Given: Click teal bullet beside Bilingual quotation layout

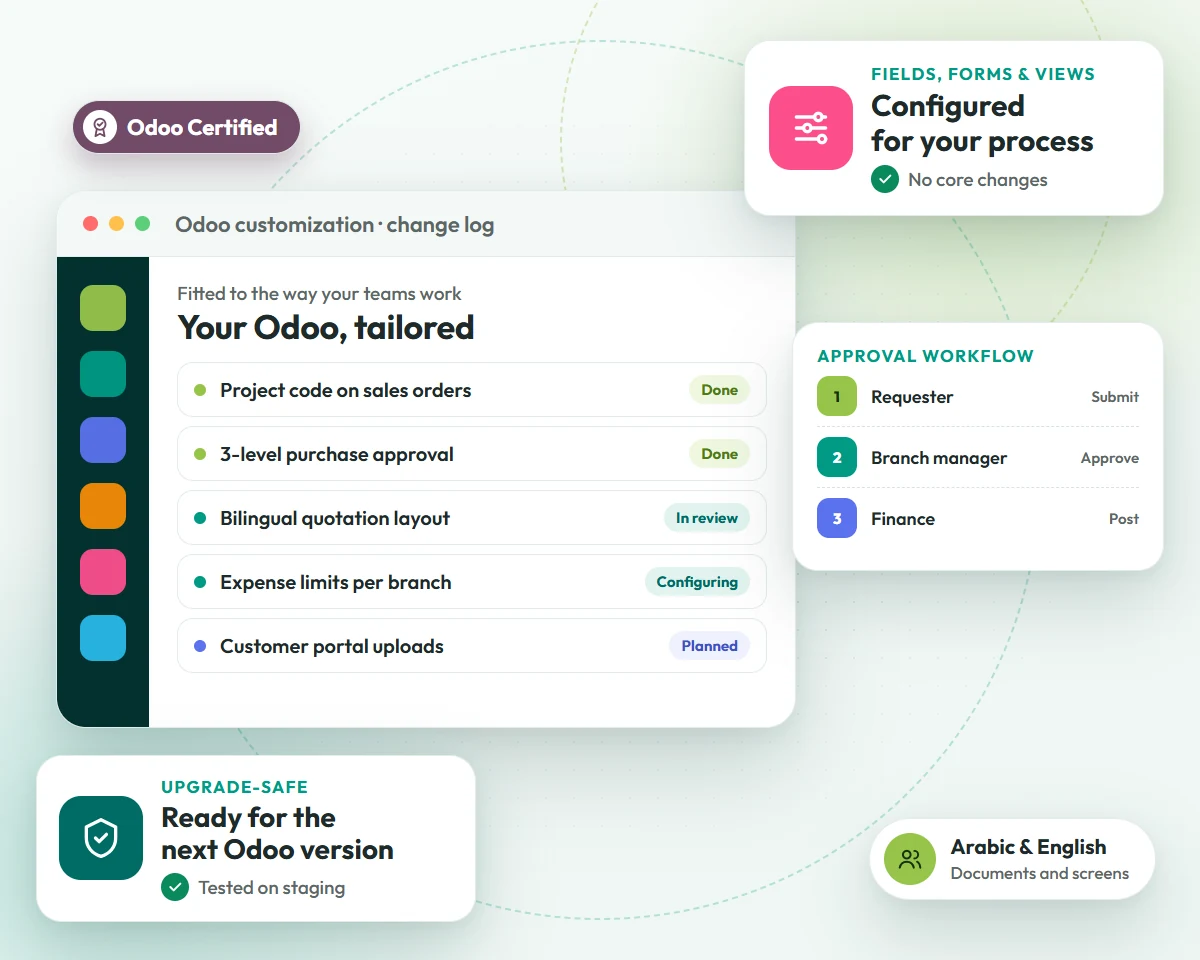Looking at the screenshot, I should [x=200, y=518].
